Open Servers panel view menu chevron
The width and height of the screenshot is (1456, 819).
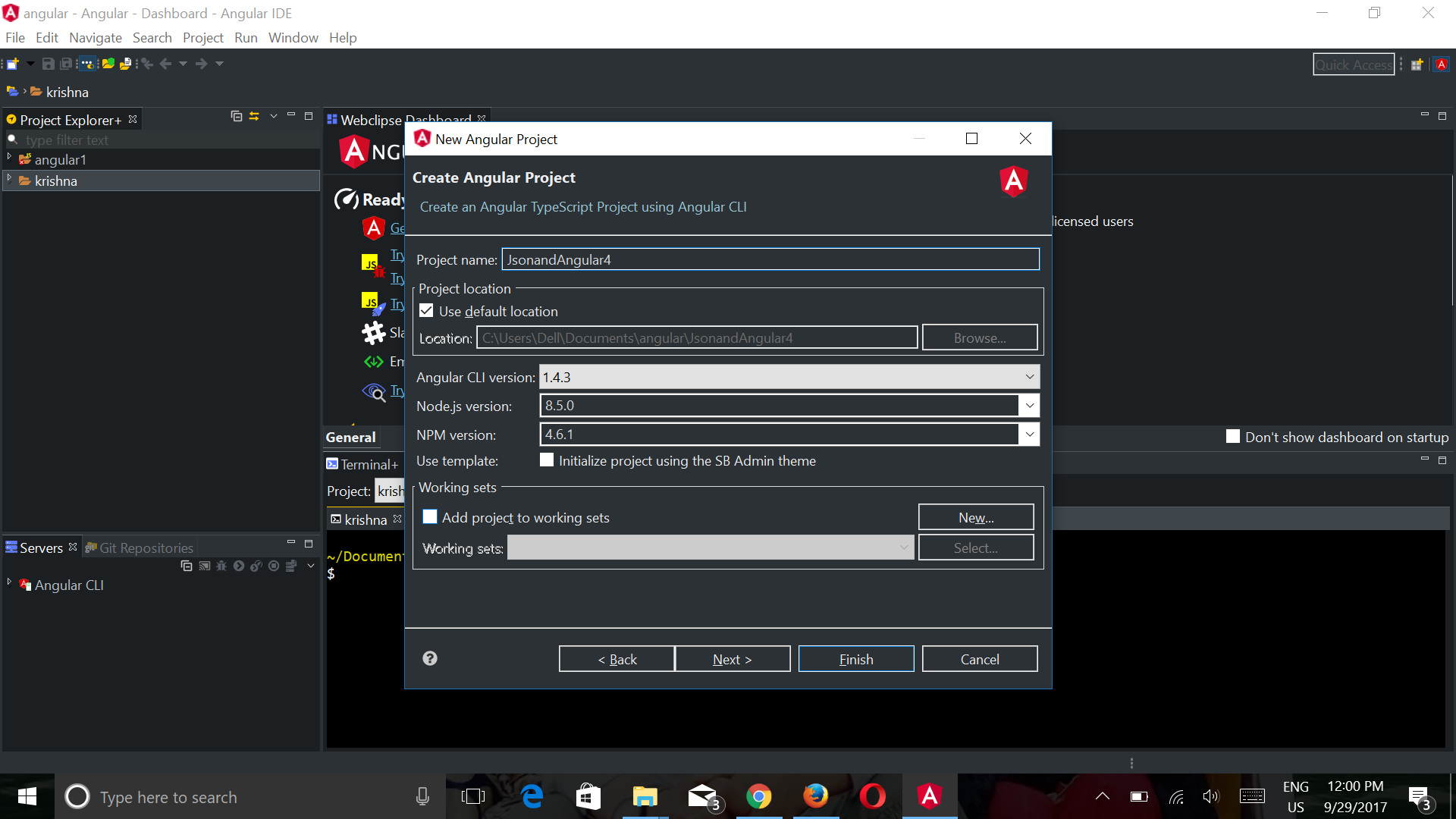click(311, 566)
